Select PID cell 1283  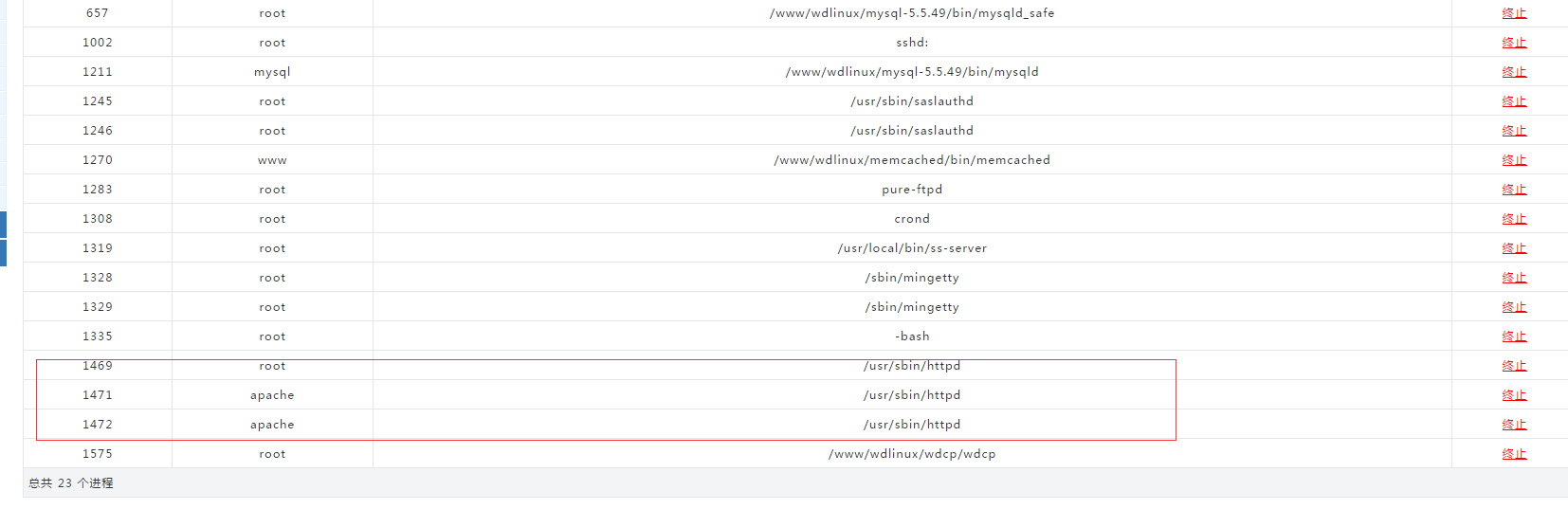coord(98,190)
